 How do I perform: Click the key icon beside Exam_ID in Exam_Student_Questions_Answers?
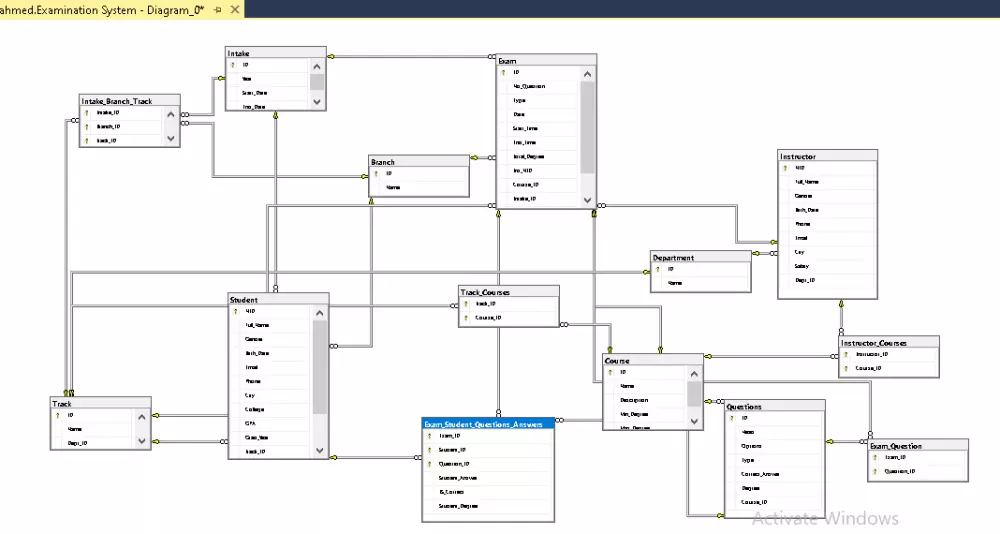pyautogui.click(x=430, y=436)
